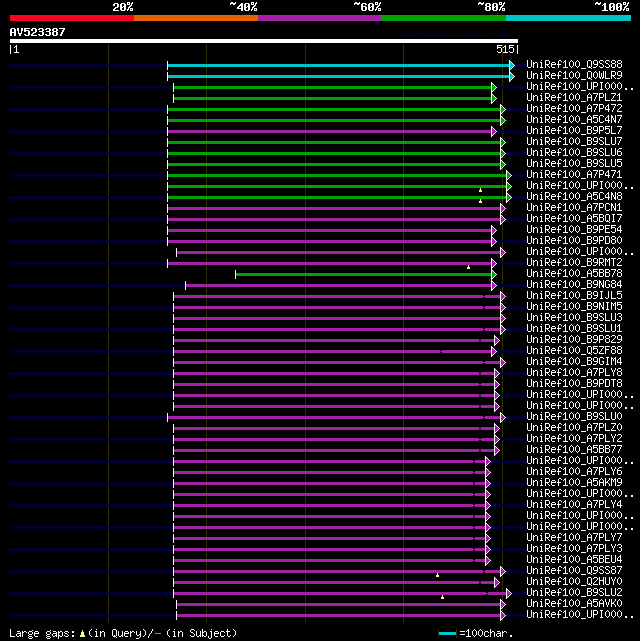Click the purple arrowhead ending the B9P5L7 alignment
This screenshot has height=641, width=640.
point(494,132)
